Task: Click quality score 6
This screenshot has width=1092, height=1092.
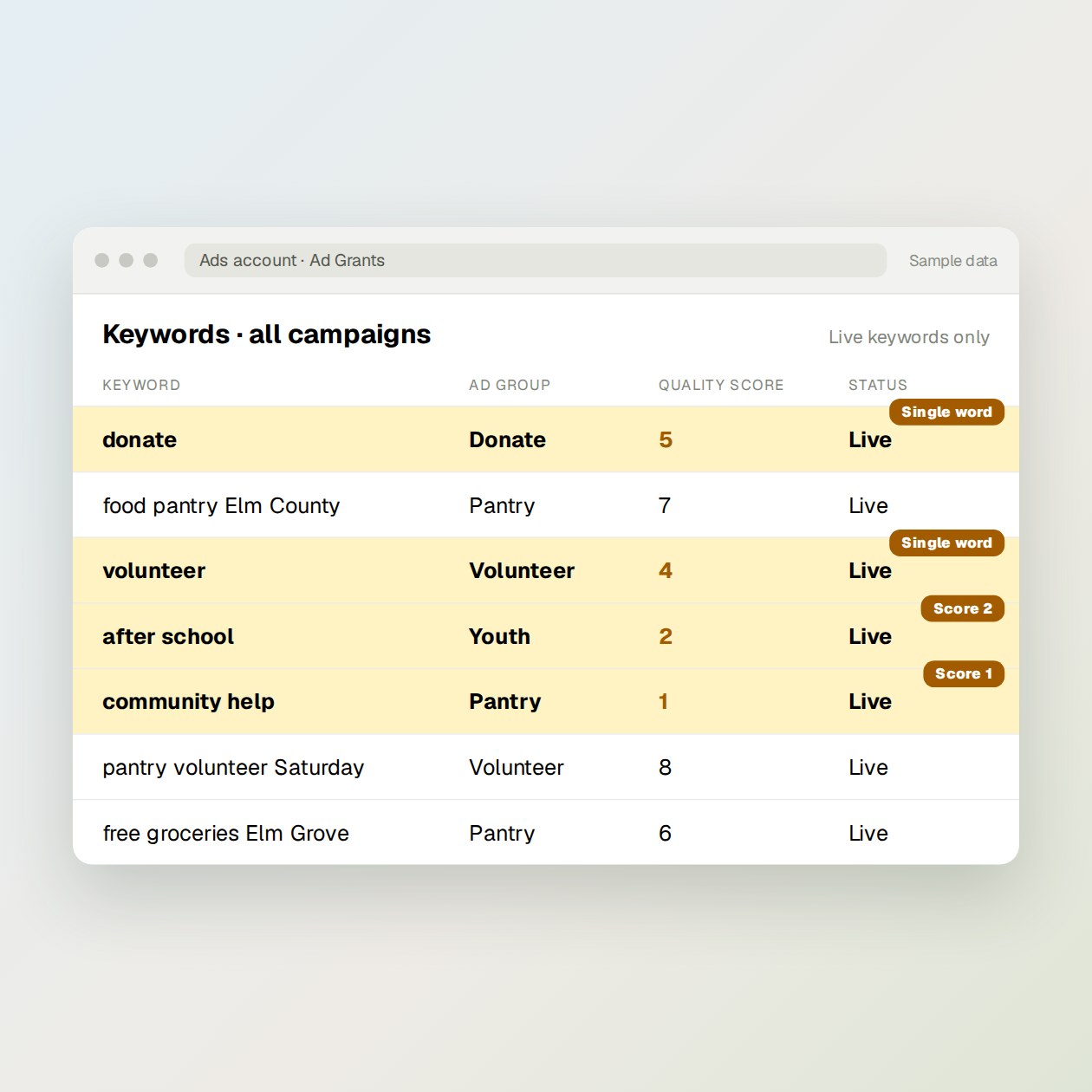Action: pyautogui.click(x=665, y=833)
